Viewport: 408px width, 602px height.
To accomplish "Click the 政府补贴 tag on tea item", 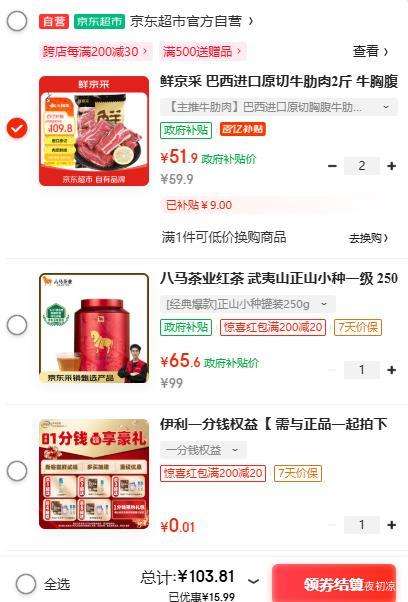I will click(186, 327).
